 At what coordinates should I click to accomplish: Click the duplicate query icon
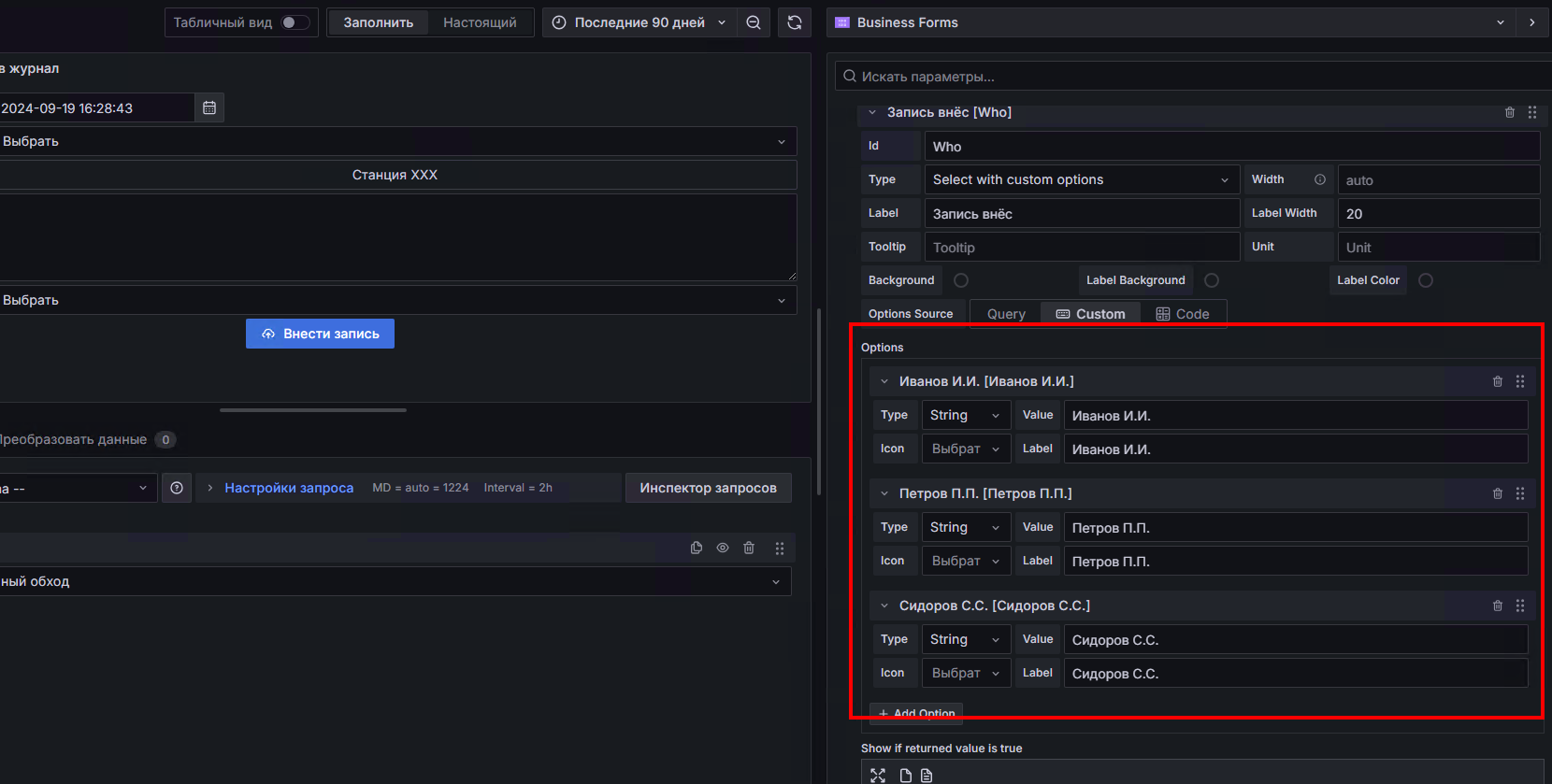(697, 549)
